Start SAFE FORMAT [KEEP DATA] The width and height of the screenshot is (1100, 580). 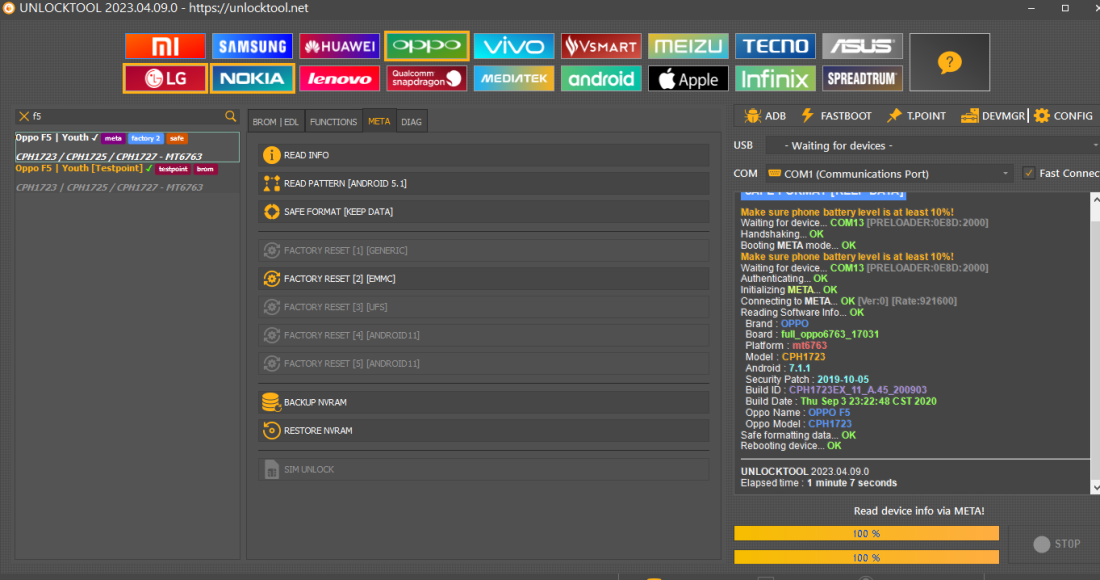pyautogui.click(x=484, y=211)
